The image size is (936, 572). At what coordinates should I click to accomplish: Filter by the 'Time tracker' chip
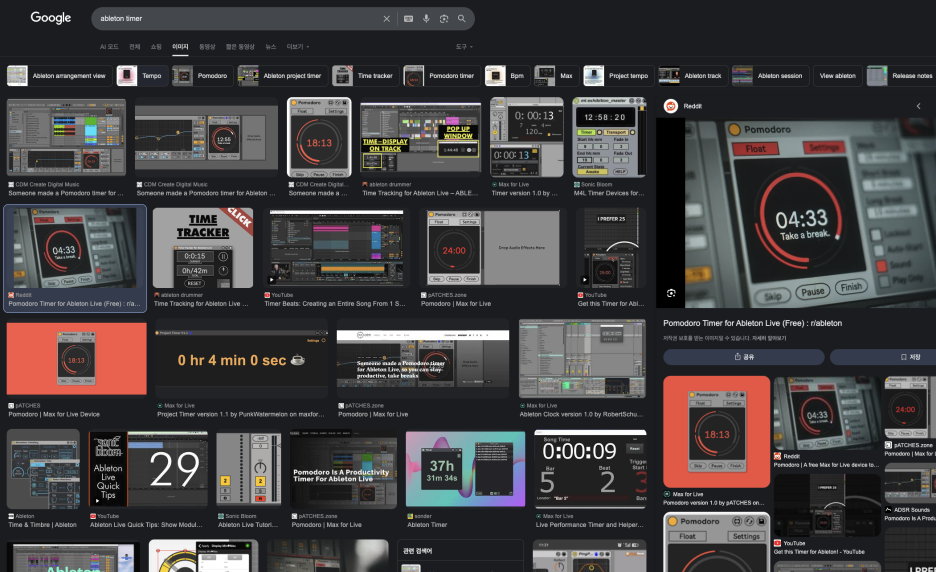coord(365,76)
